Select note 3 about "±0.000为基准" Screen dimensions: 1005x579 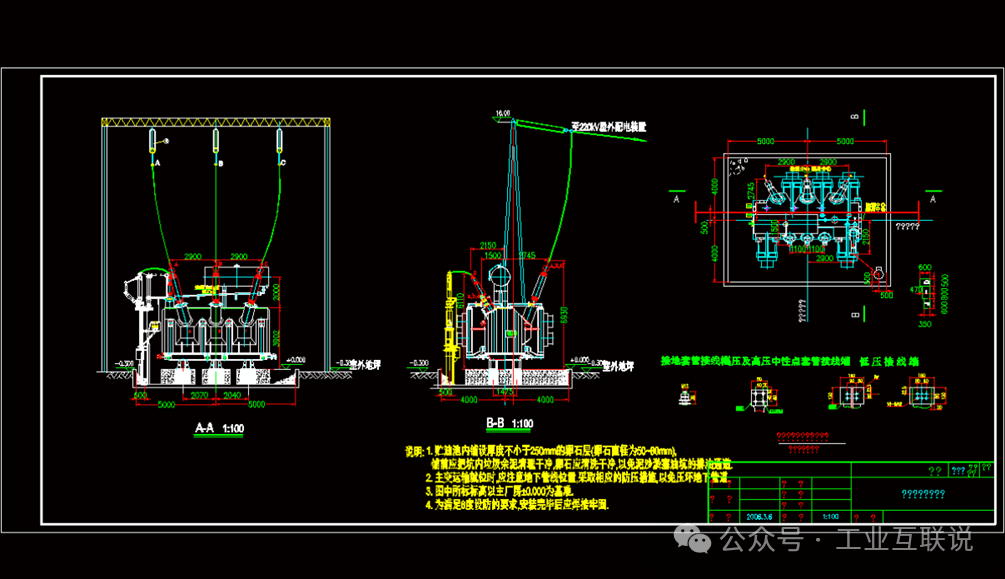click(x=499, y=491)
